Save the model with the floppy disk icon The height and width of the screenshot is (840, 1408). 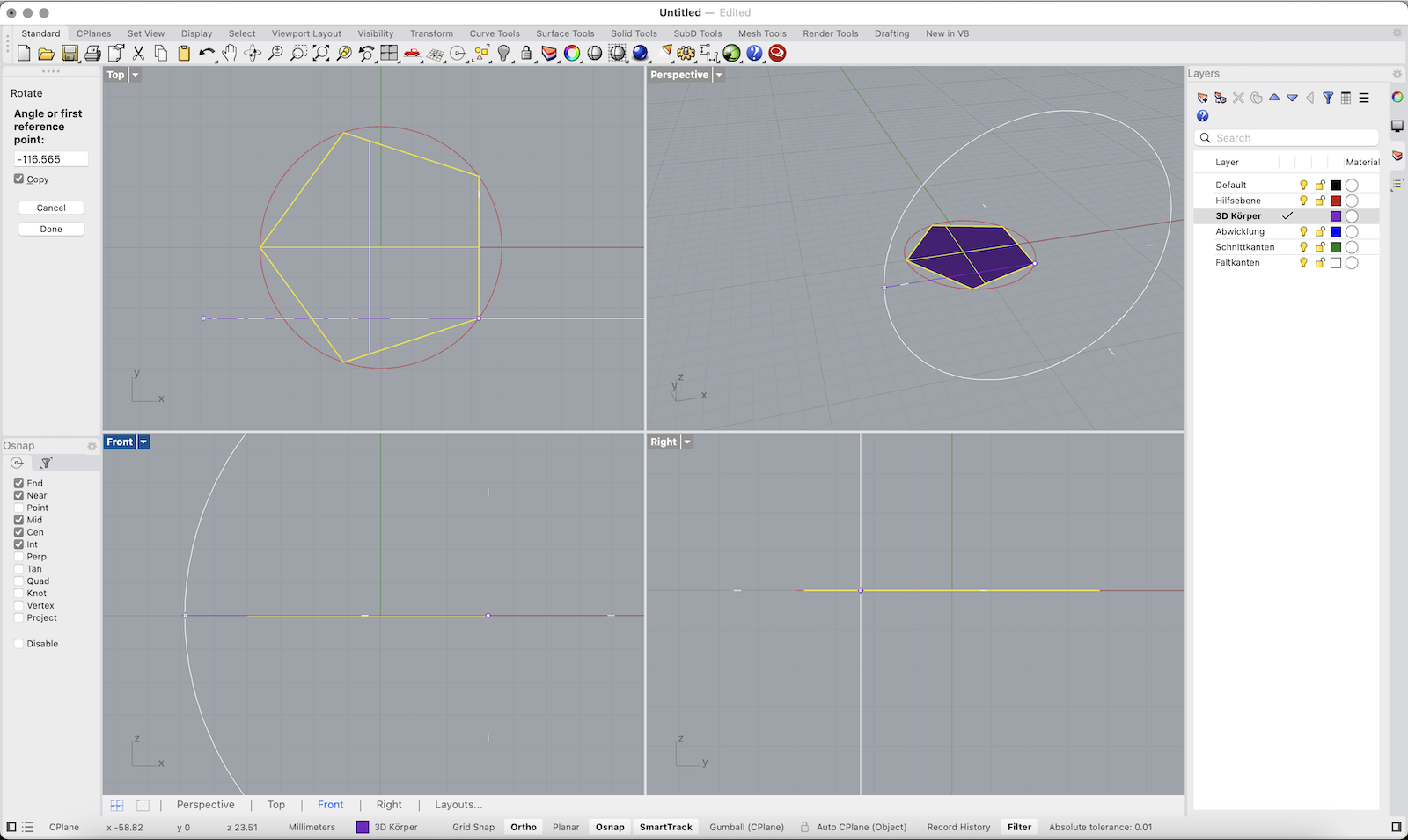tap(70, 54)
